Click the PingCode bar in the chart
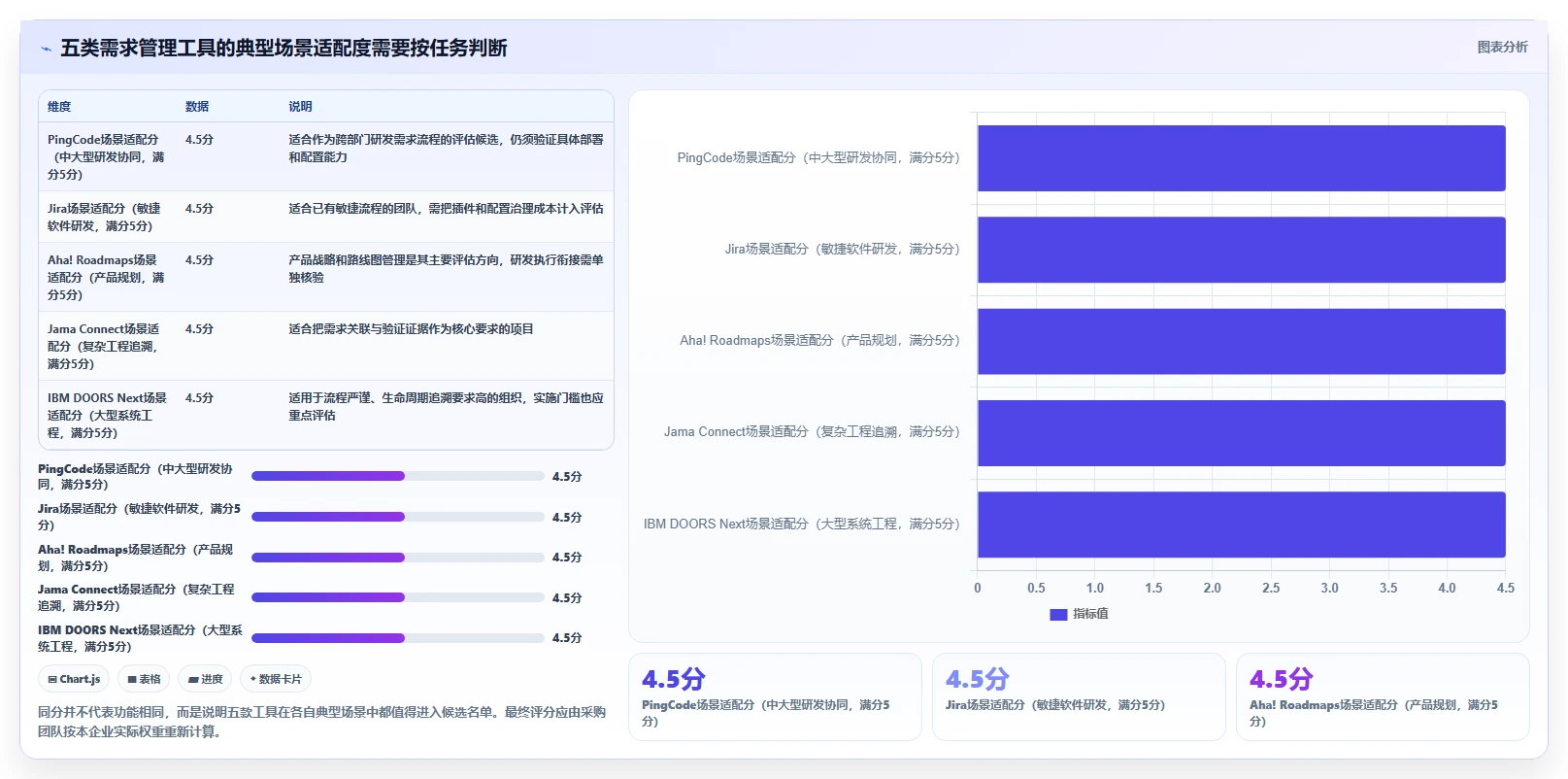The image size is (1568, 779). [x=1241, y=158]
